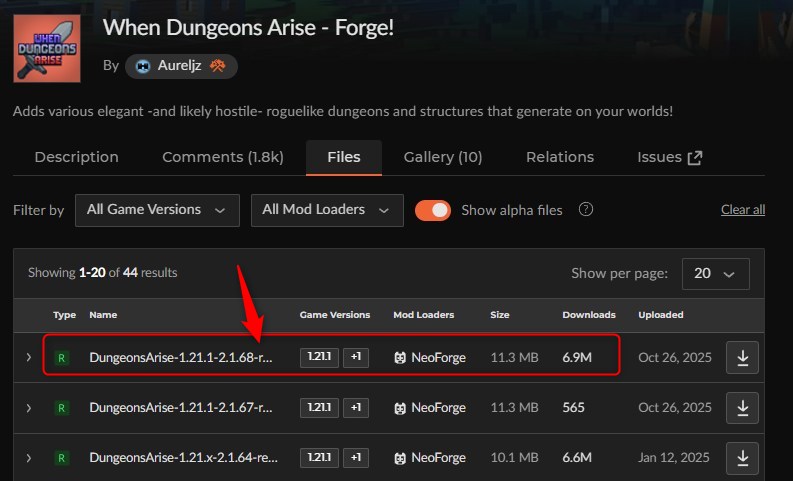Expand the DungeonsArise-1.21.1-2.1.67 row details
This screenshot has width=793, height=481.
click(29, 408)
